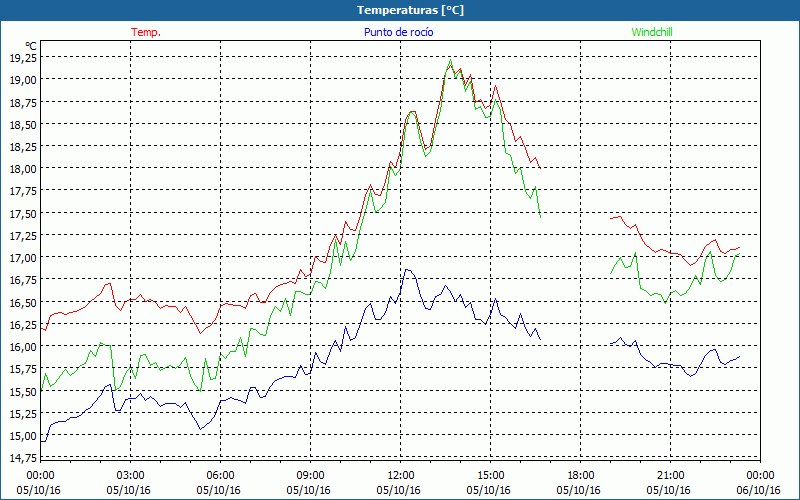Click the 06:00 time axis label
Image resolution: width=800 pixels, height=500 pixels.
[220, 476]
